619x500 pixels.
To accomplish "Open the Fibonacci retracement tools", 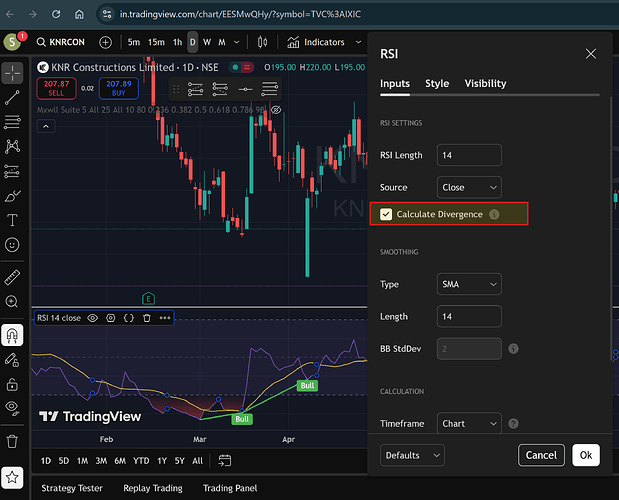I will coord(12,122).
